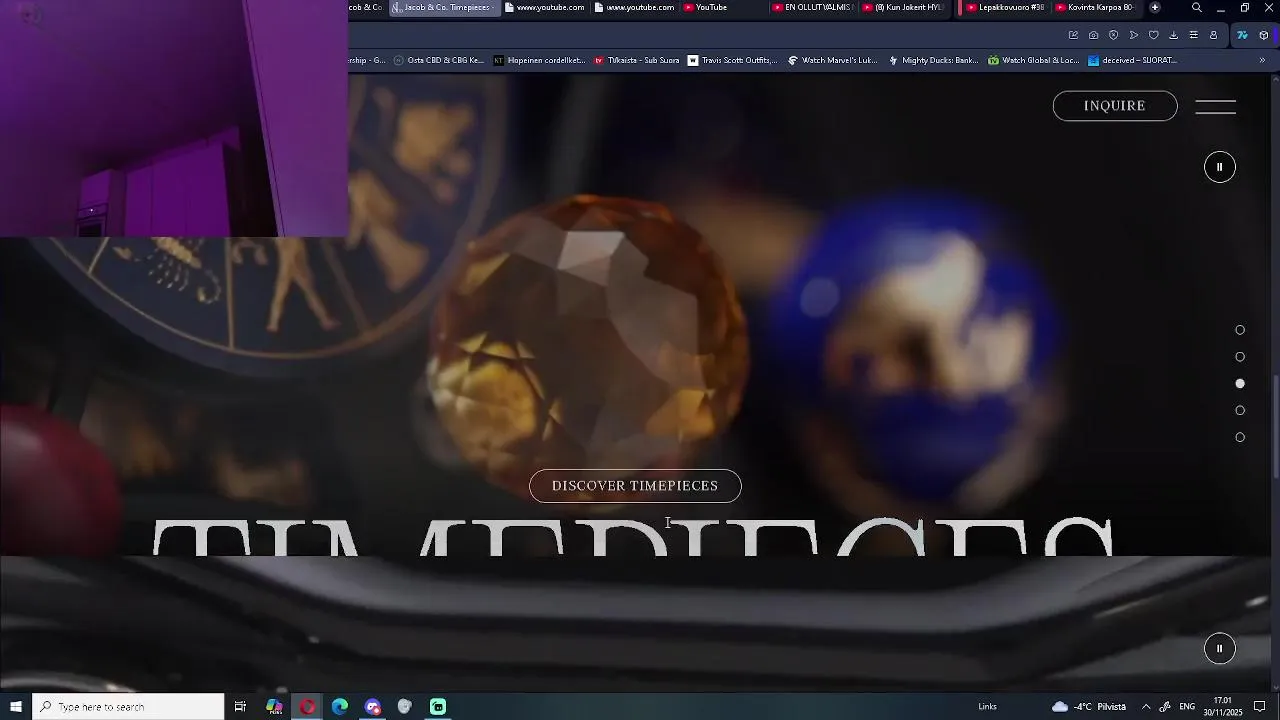Open the easy setup list icon
The image size is (1280, 720).
(x=1193, y=35)
